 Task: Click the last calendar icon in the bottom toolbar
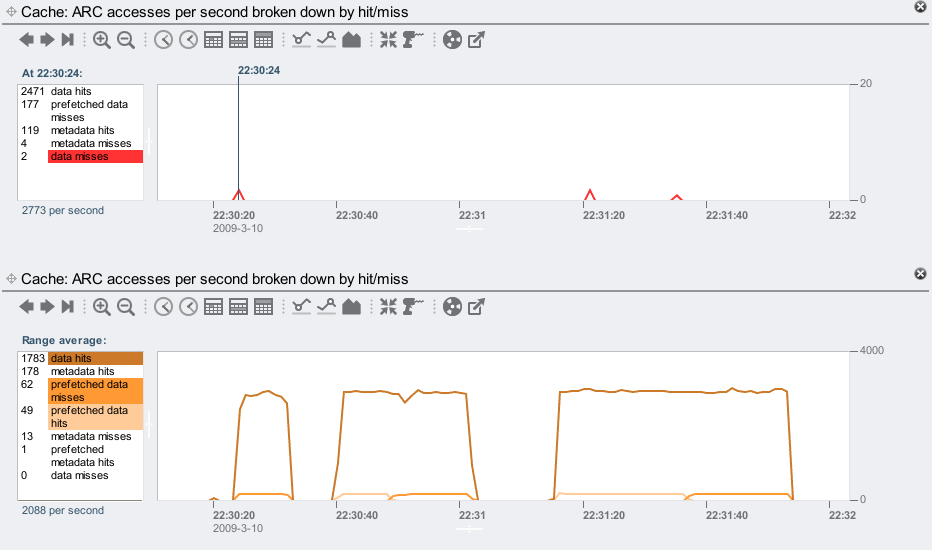(x=264, y=307)
